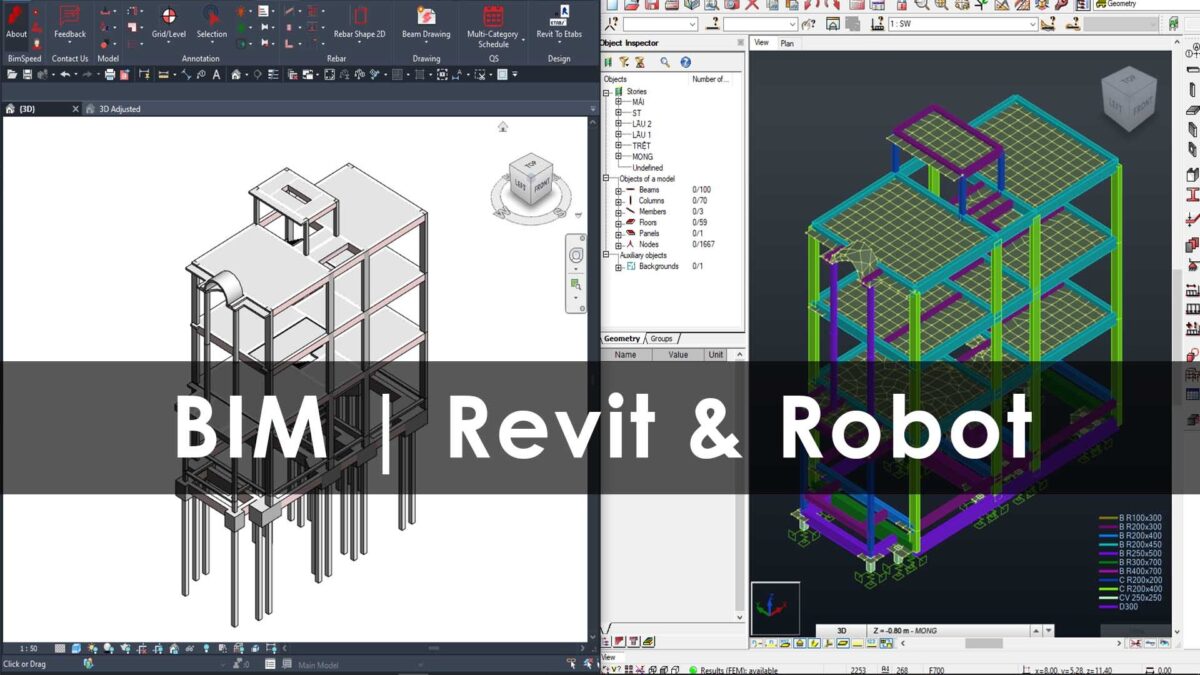Viewport: 1200px width, 675px height.
Task: Open the Grid/Level annotation tool
Action: point(168,24)
